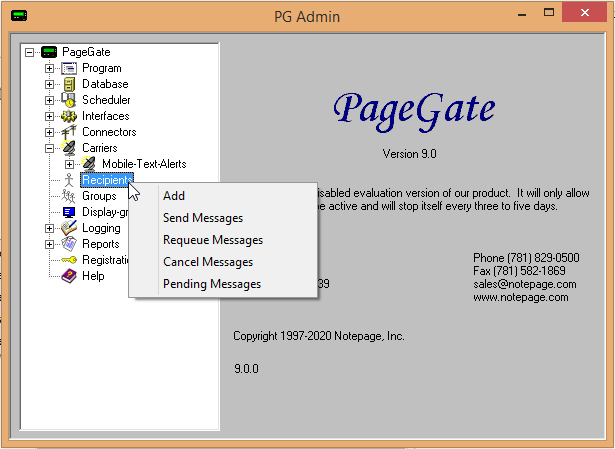This screenshot has width=615, height=449.
Task: Select Requeue Messages in context menu
Action: click(x=223, y=240)
